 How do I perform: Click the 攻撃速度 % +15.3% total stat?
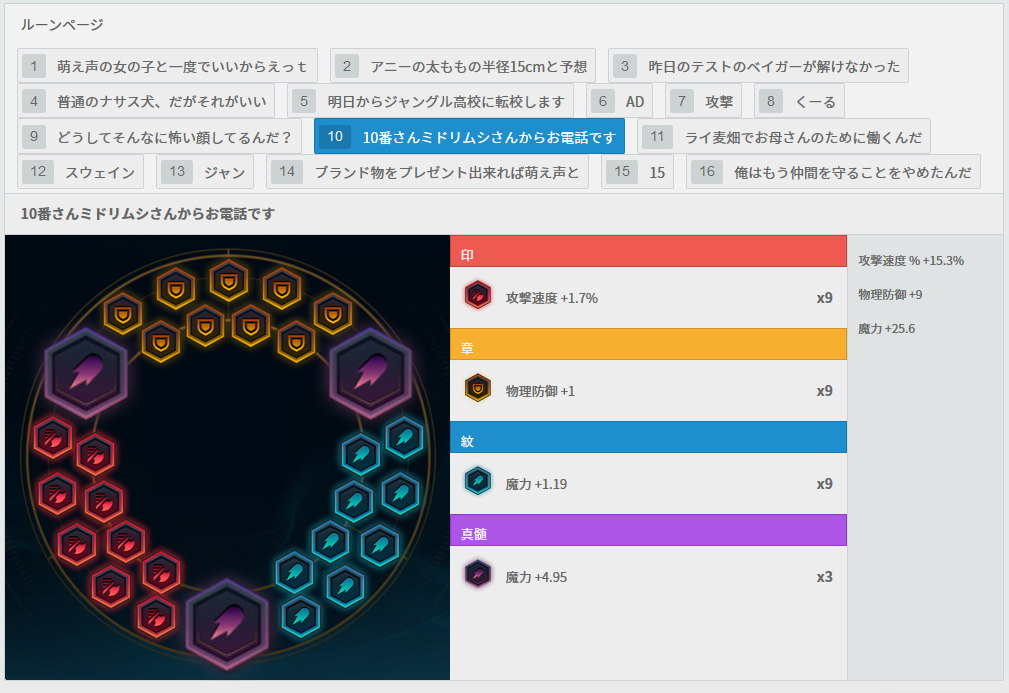911,261
